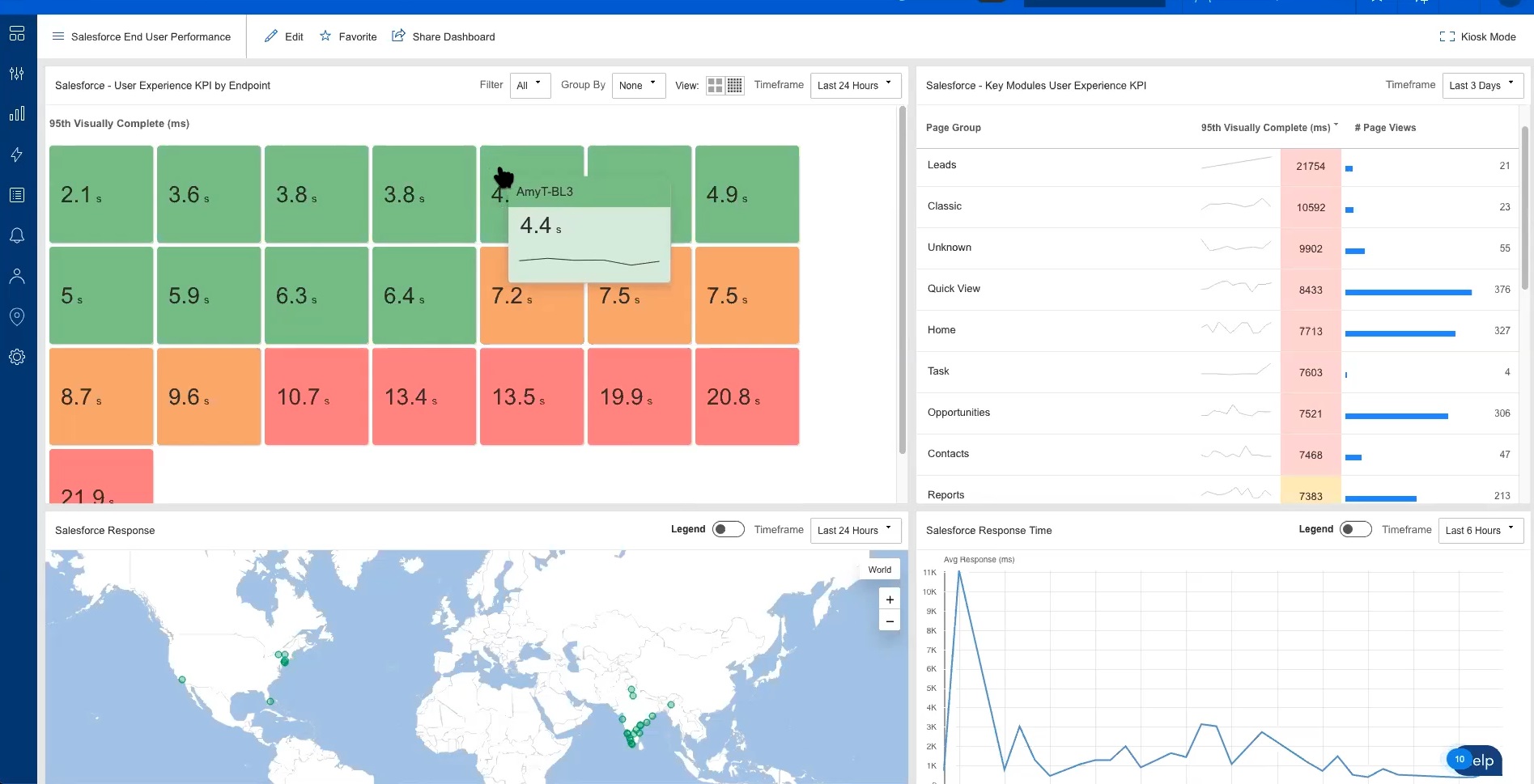Open the Last 6 Hours timeframe dropdown
This screenshot has height=784, width=1534.
click(1481, 530)
